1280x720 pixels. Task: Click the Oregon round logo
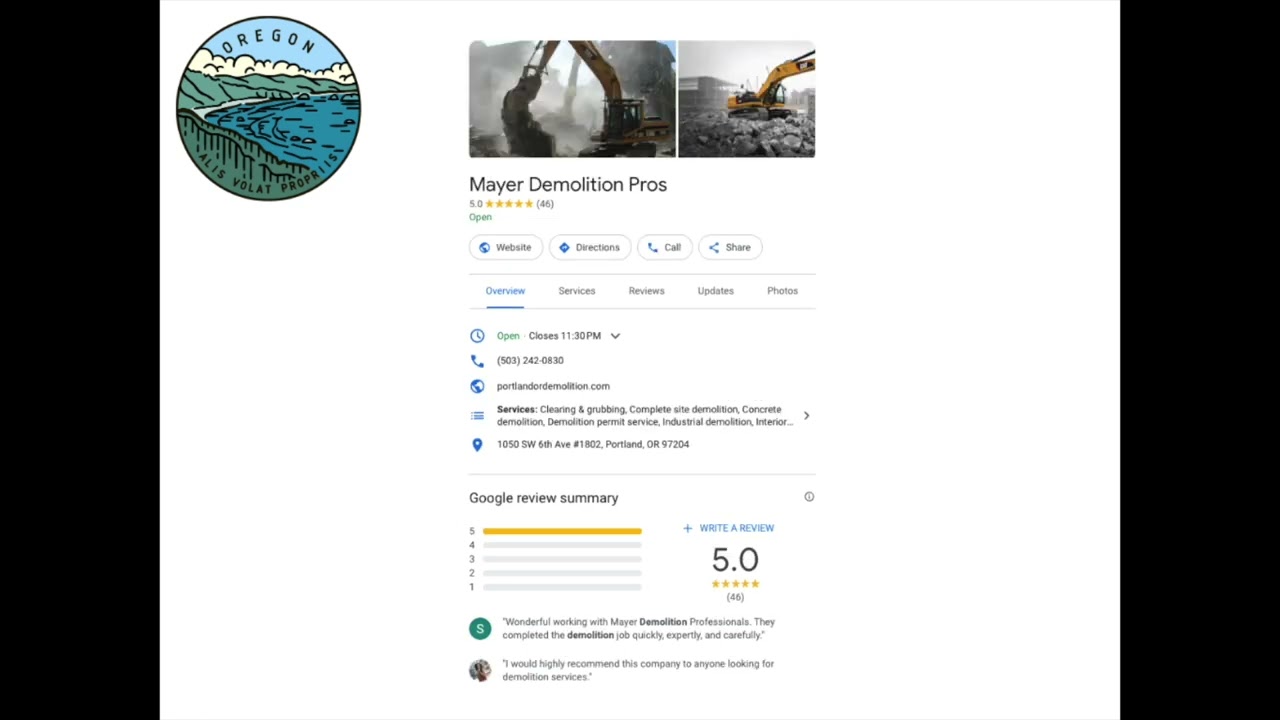pos(268,108)
